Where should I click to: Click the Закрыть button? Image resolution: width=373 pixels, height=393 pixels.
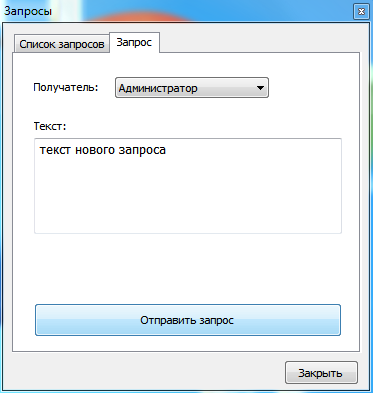click(x=321, y=373)
